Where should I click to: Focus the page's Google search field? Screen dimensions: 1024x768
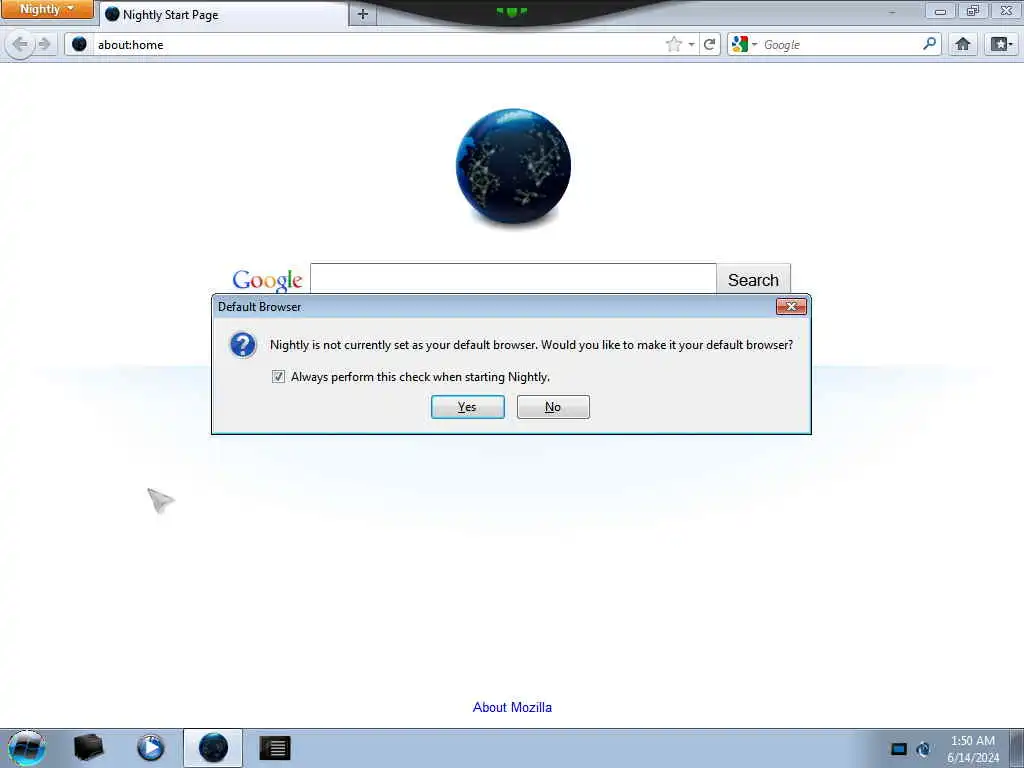[513, 279]
